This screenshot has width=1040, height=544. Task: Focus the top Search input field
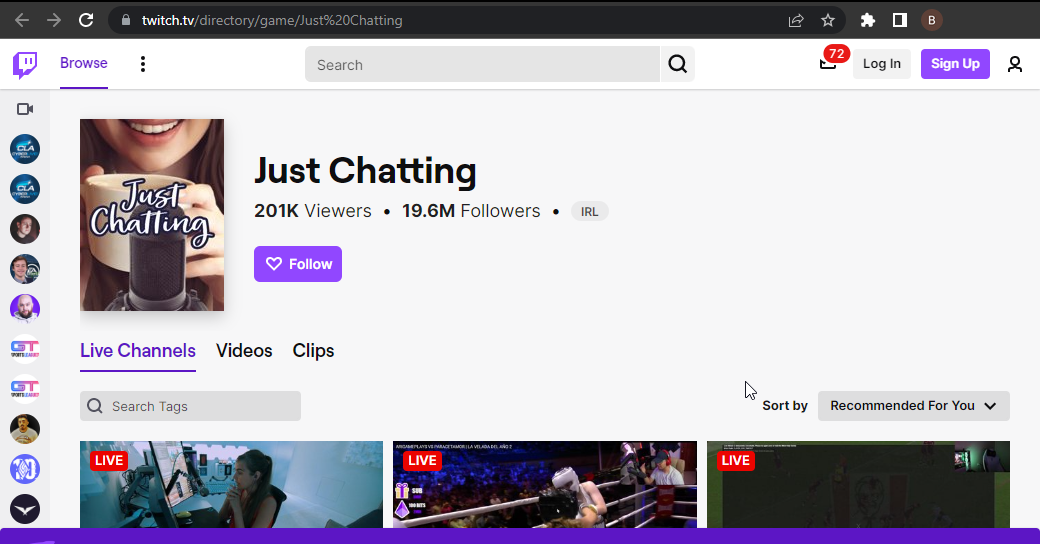482,64
